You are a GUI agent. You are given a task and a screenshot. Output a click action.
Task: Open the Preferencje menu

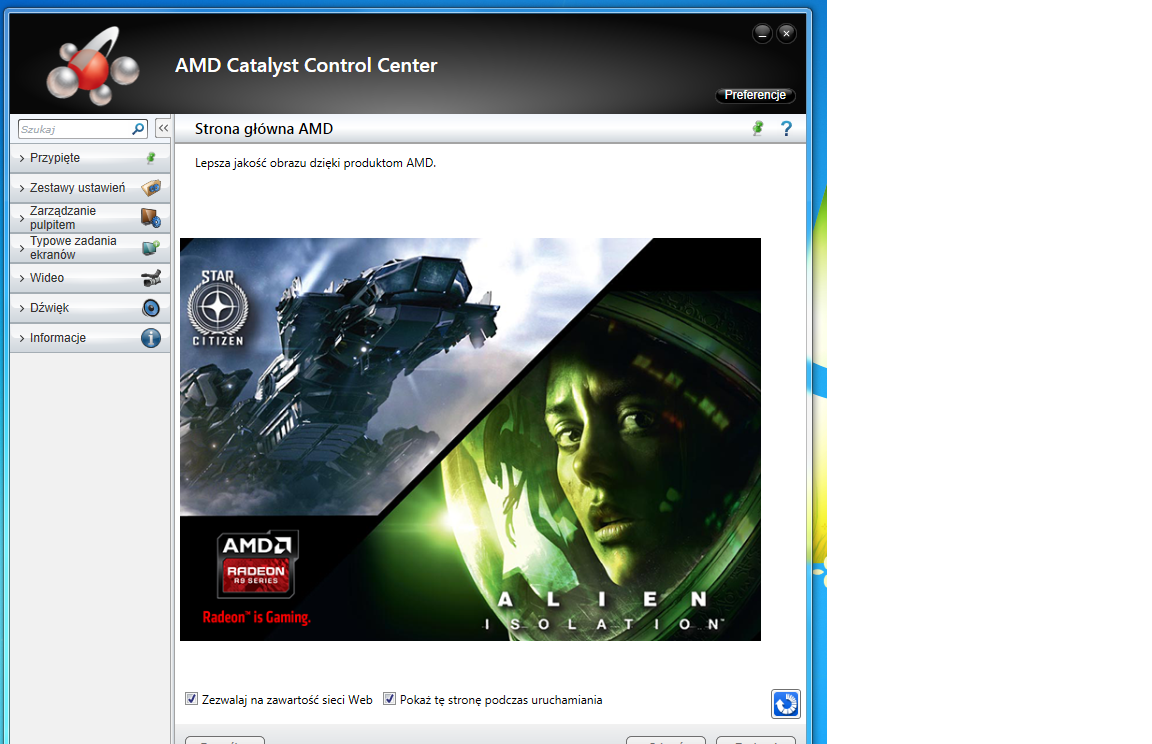(755, 95)
